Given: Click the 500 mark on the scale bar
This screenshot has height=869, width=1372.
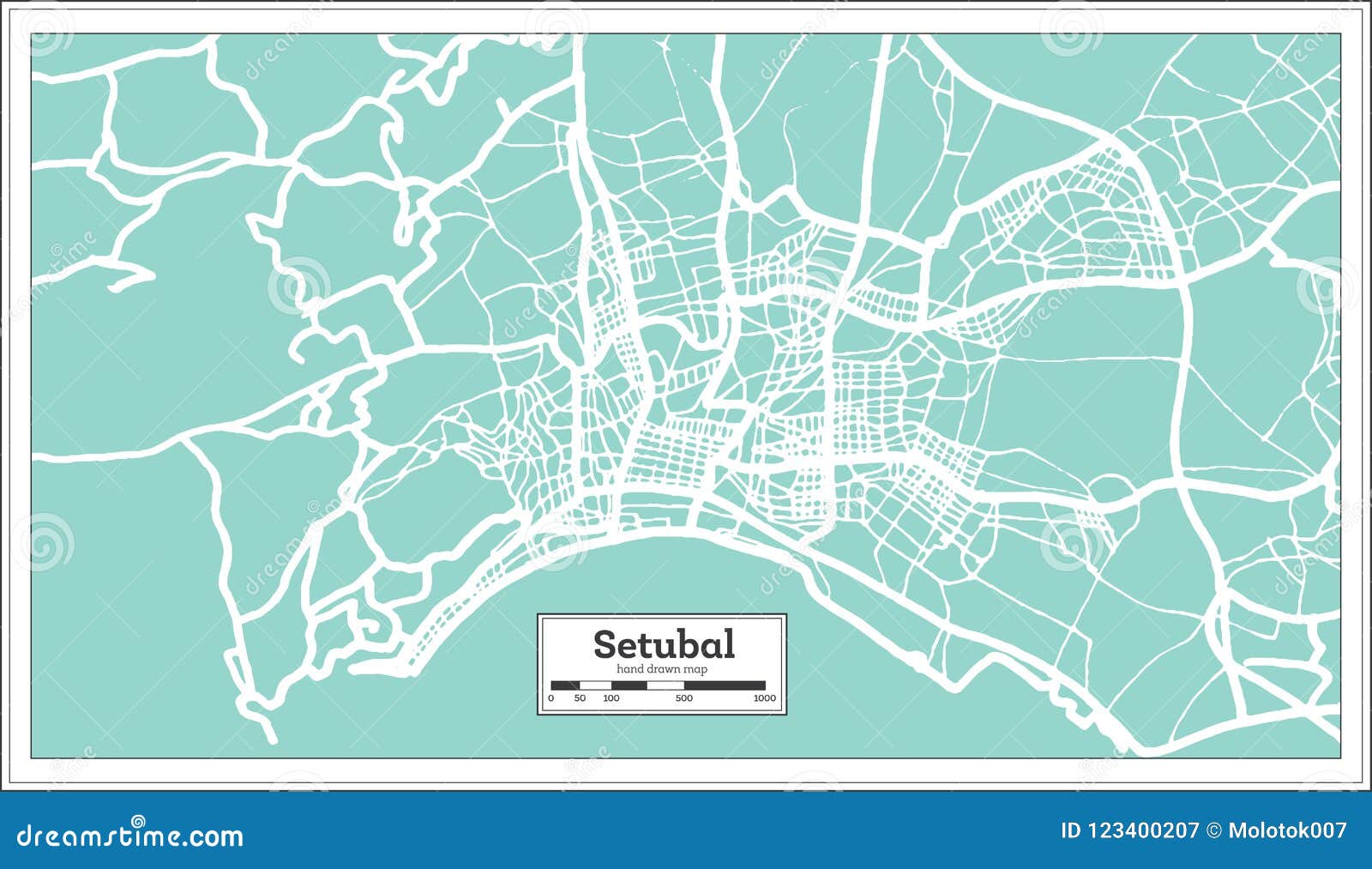Looking at the screenshot, I should pyautogui.click(x=682, y=699).
